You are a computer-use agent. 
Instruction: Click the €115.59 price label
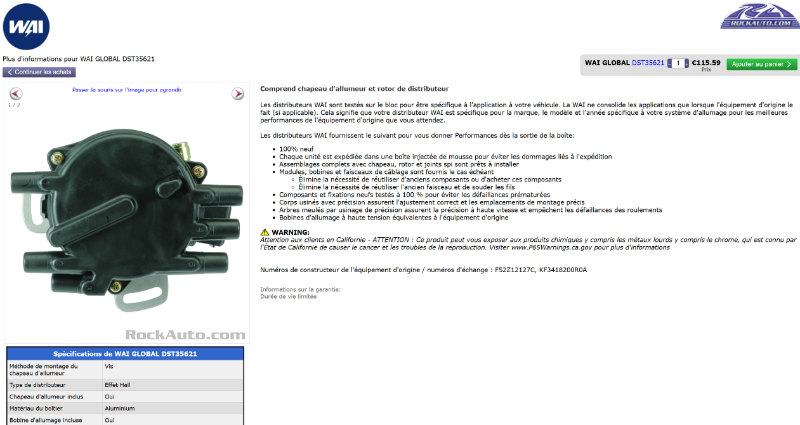pos(706,63)
